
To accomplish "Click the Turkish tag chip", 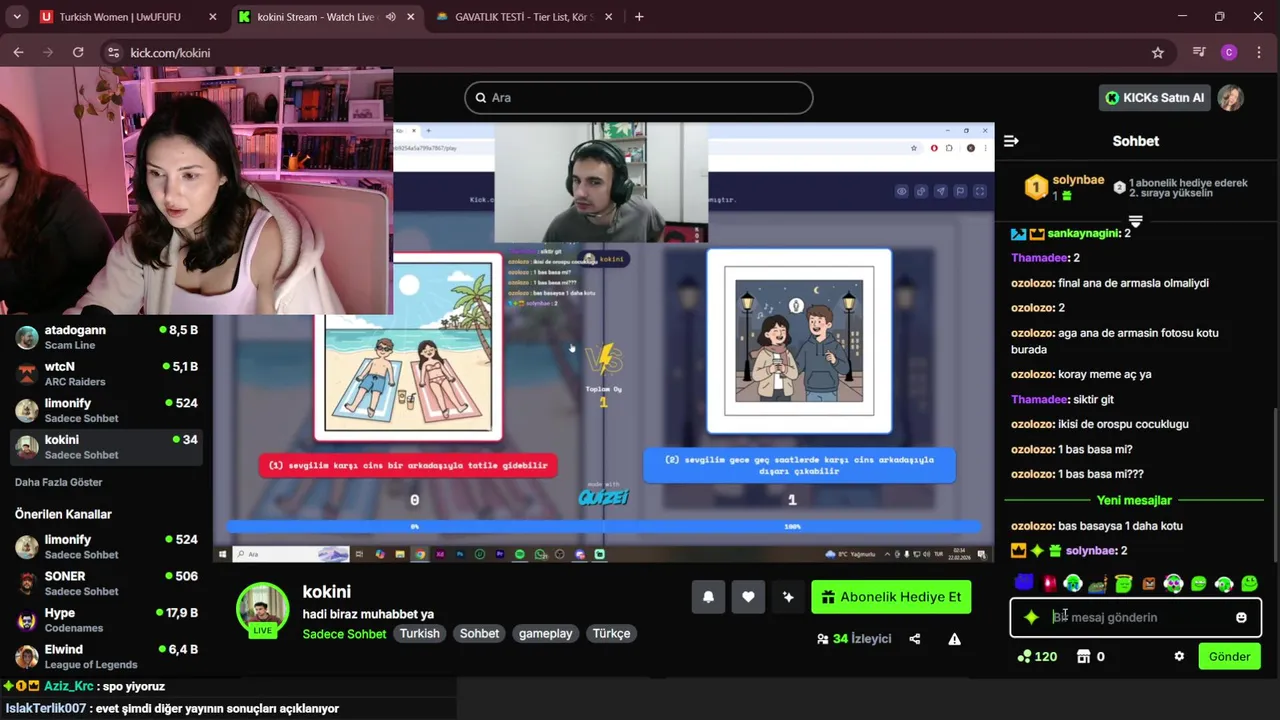I will pos(420,633).
